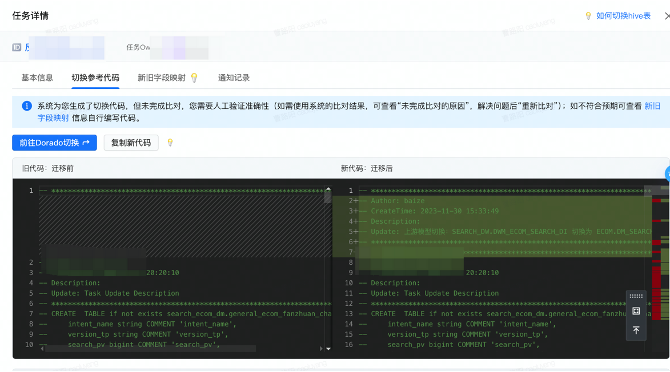Close the 任务详情 panel
670x372 pixels.
(667, 16)
